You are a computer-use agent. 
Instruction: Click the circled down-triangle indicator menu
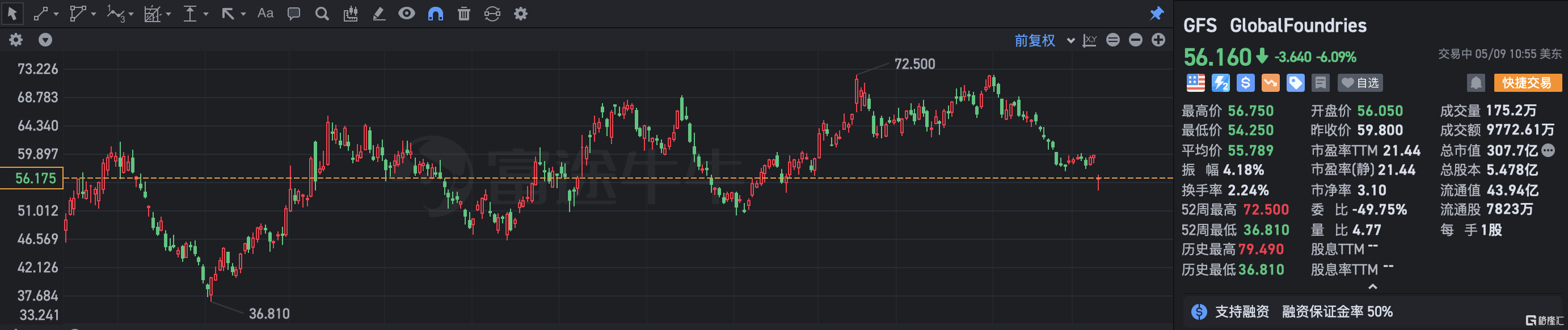coord(45,40)
